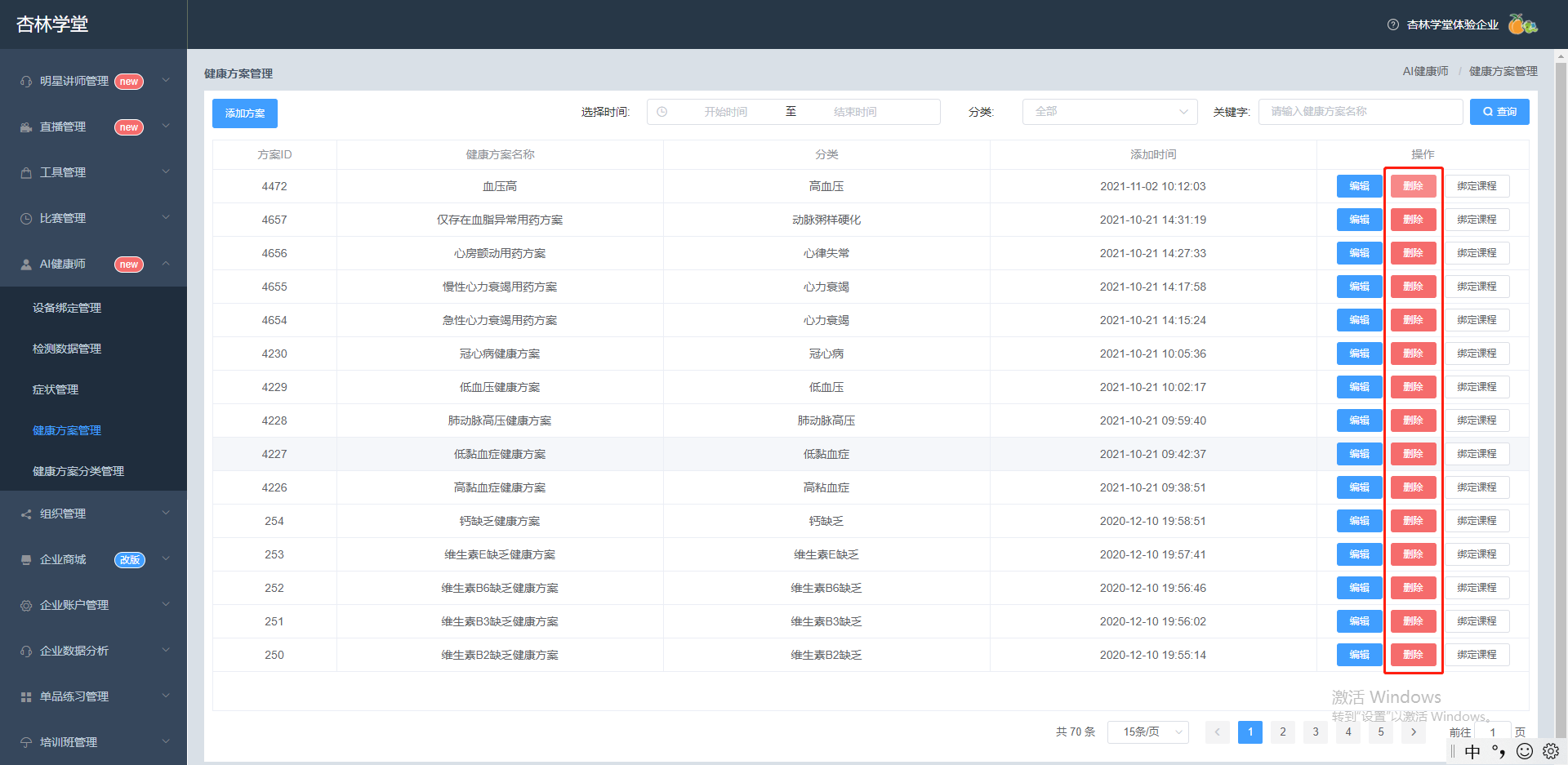1568x765 pixels.
Task: Open the fruit avatar icon at top right
Action: pos(1522,24)
